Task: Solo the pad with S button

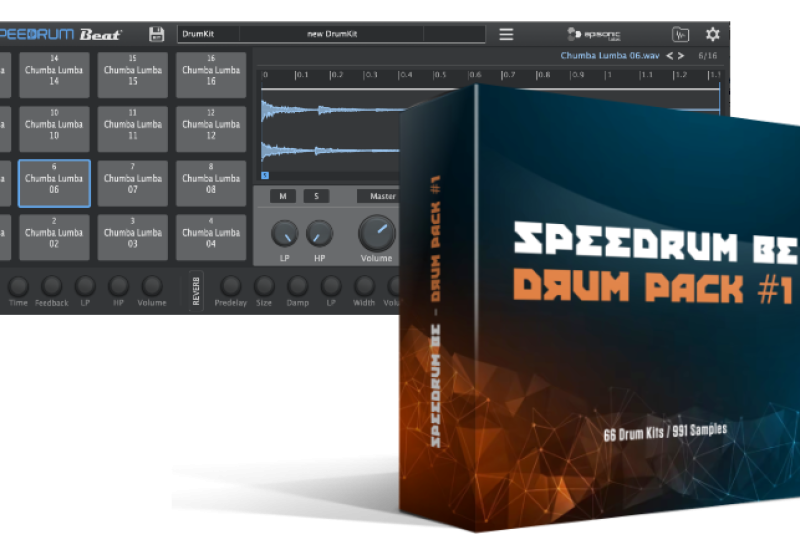Action: pyautogui.click(x=316, y=196)
